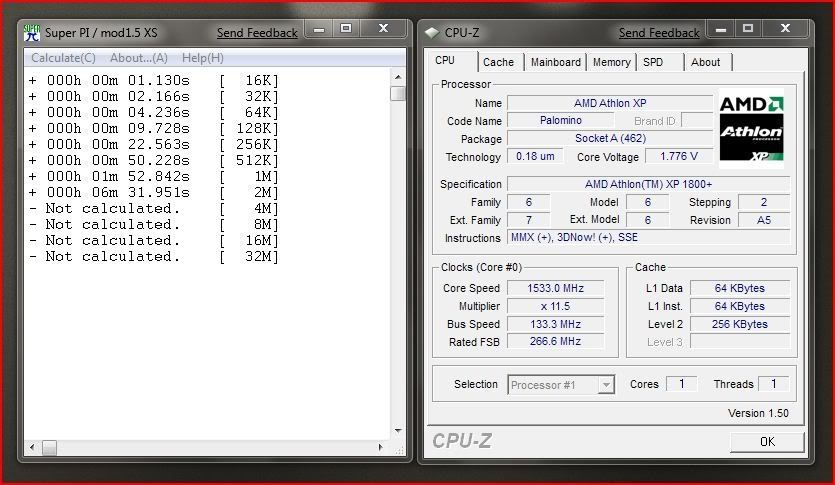Open the Processor #1 selection dropdown
Viewport: 835px width, 485px height.
[561, 384]
